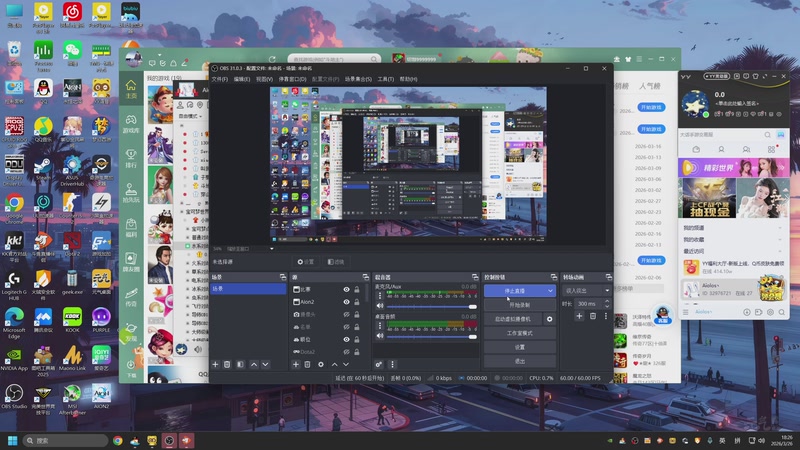Pop out the controls dock
The image size is (800, 450).
coord(554,277)
